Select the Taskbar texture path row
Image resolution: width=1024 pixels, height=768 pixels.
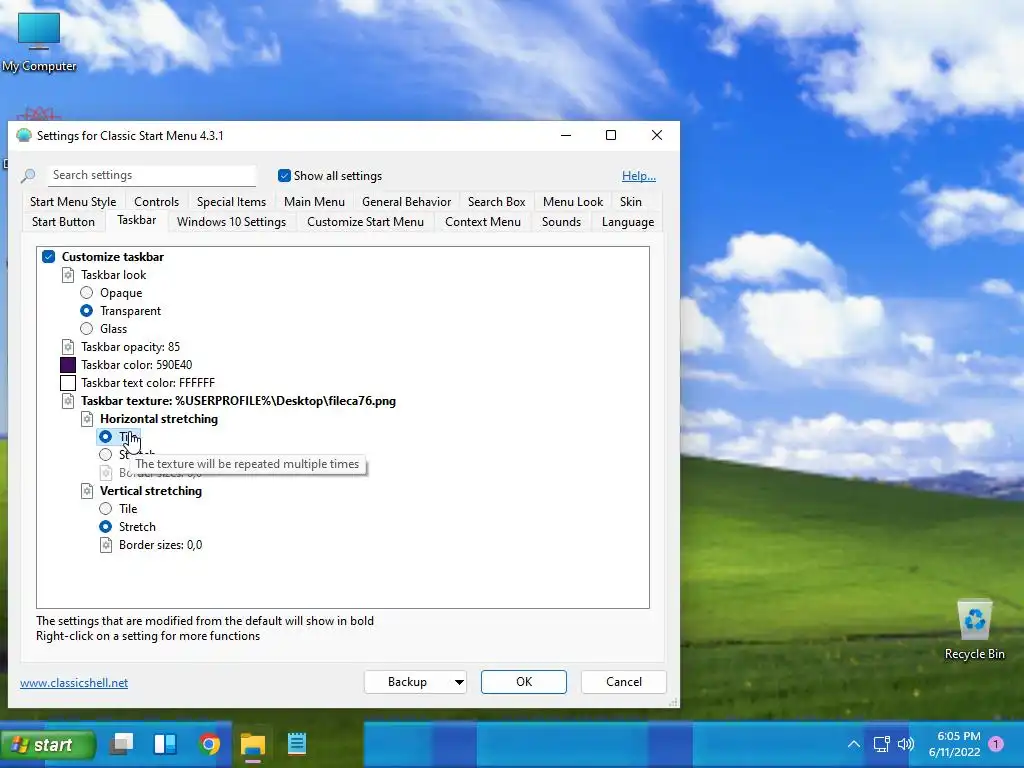(x=238, y=401)
